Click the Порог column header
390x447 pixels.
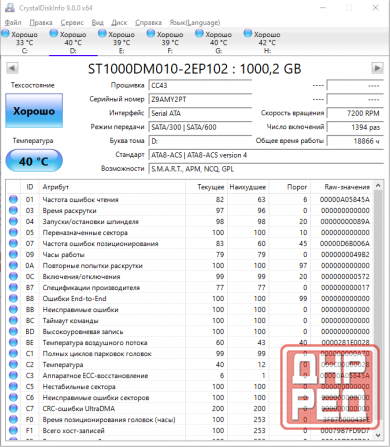(290, 187)
